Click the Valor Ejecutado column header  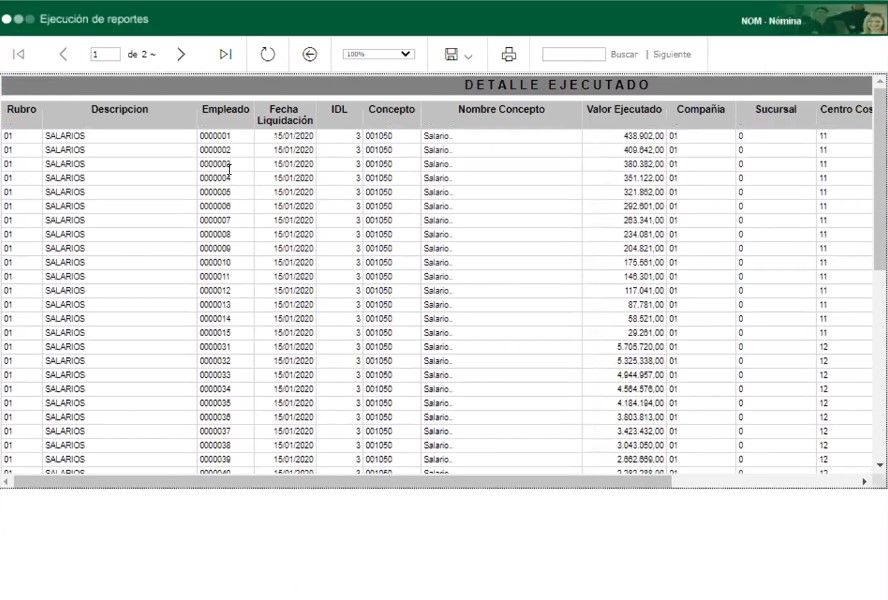coord(624,109)
